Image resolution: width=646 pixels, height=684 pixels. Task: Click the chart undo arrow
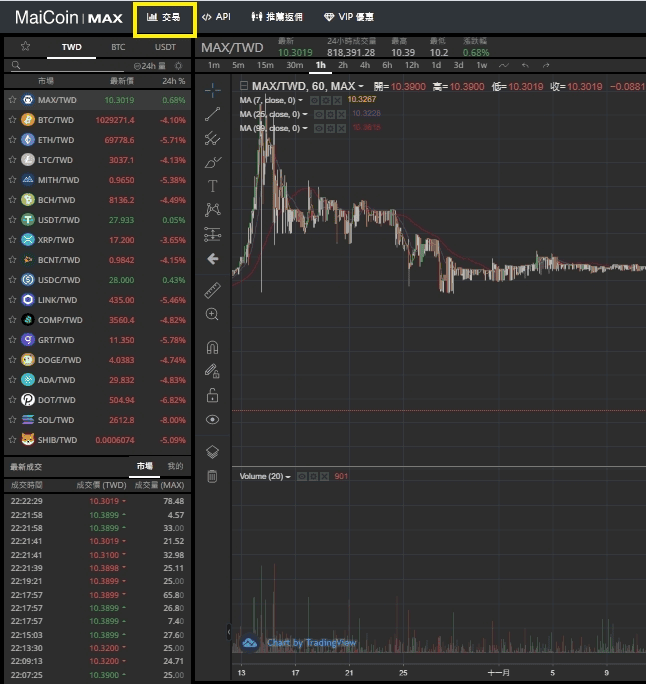point(525,65)
